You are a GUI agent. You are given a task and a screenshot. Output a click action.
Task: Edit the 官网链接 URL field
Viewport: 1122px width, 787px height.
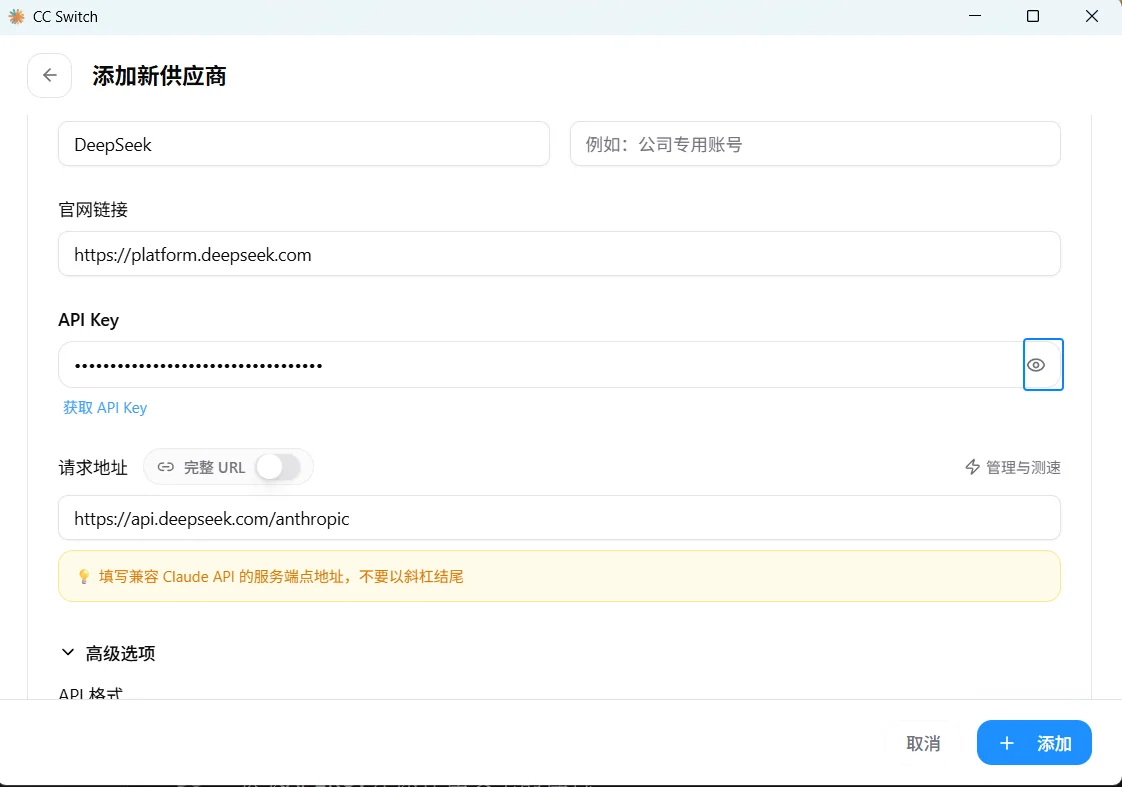559,254
